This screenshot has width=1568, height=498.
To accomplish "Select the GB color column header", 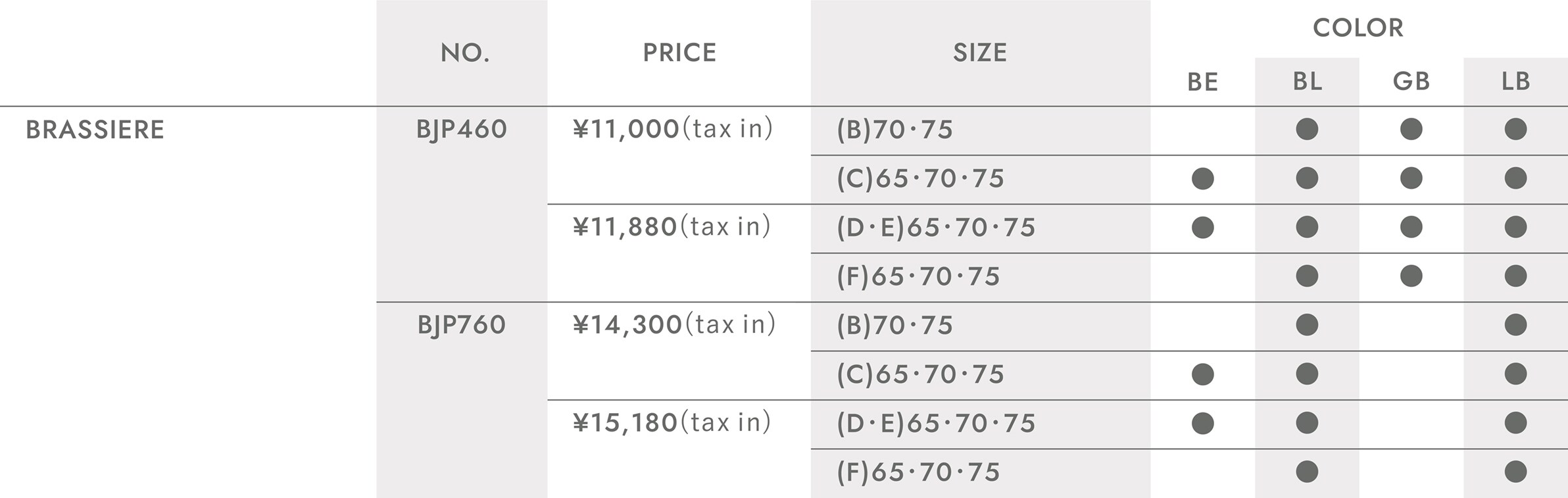I will [x=1411, y=81].
